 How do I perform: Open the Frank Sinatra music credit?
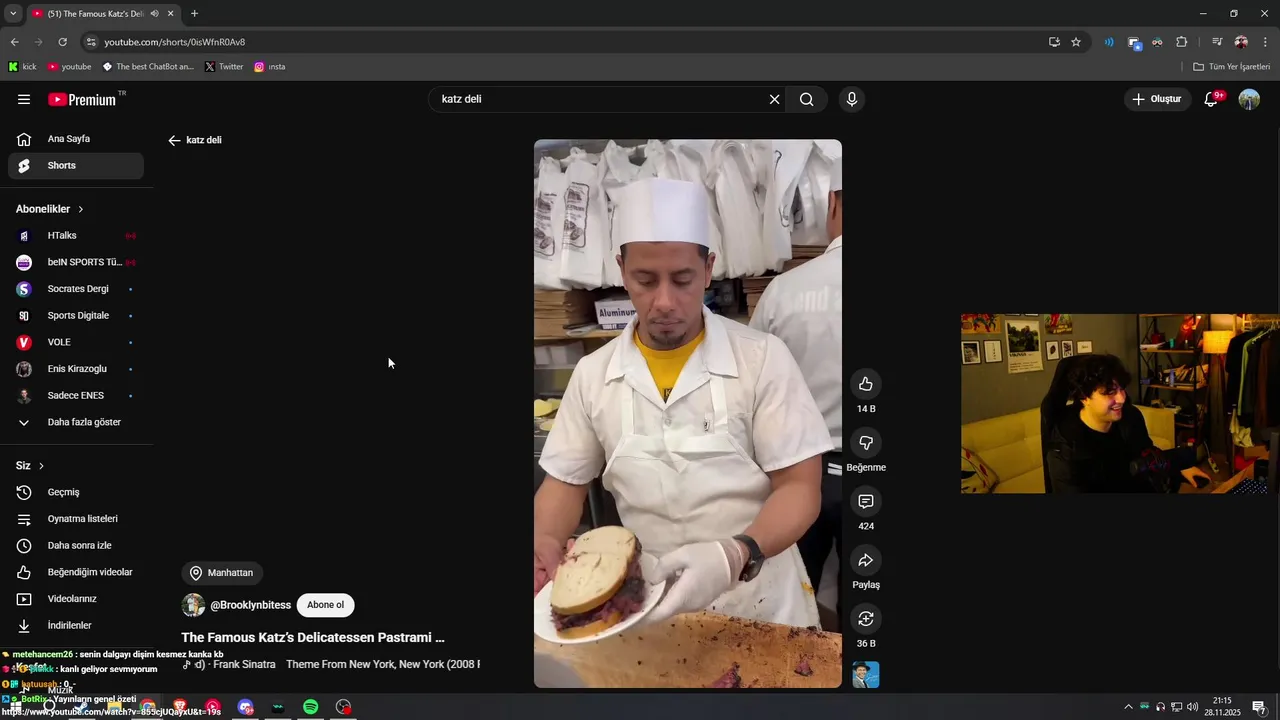tap(331, 664)
